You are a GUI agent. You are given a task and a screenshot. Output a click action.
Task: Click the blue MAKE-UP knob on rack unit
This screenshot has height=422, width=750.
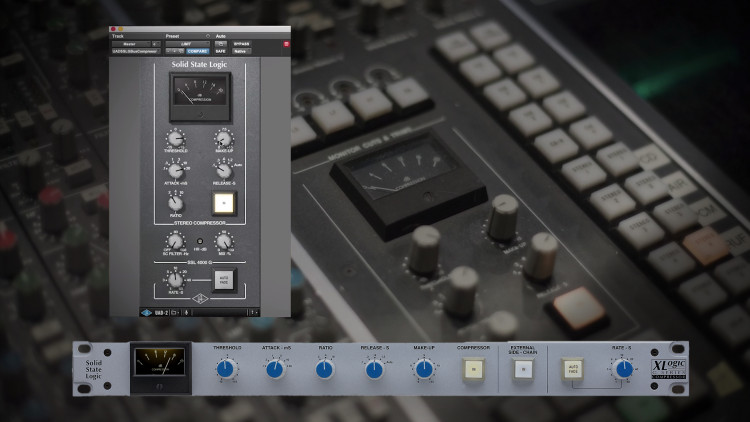tap(424, 369)
